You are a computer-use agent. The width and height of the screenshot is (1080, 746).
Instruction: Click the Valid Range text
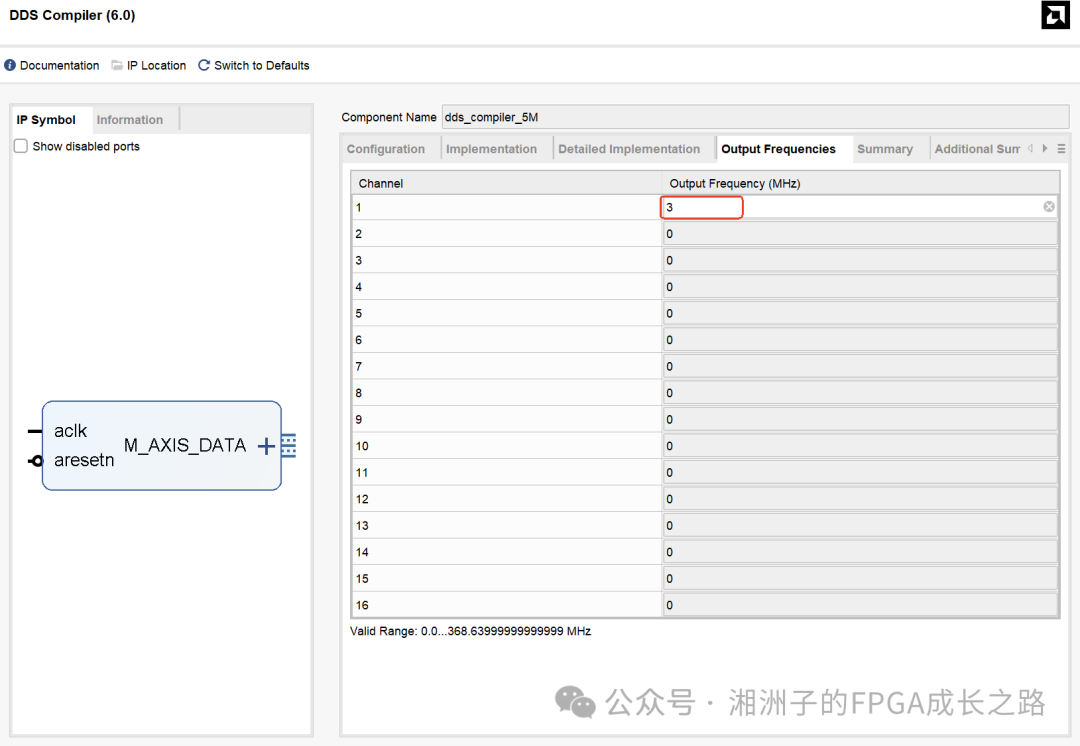tap(470, 631)
